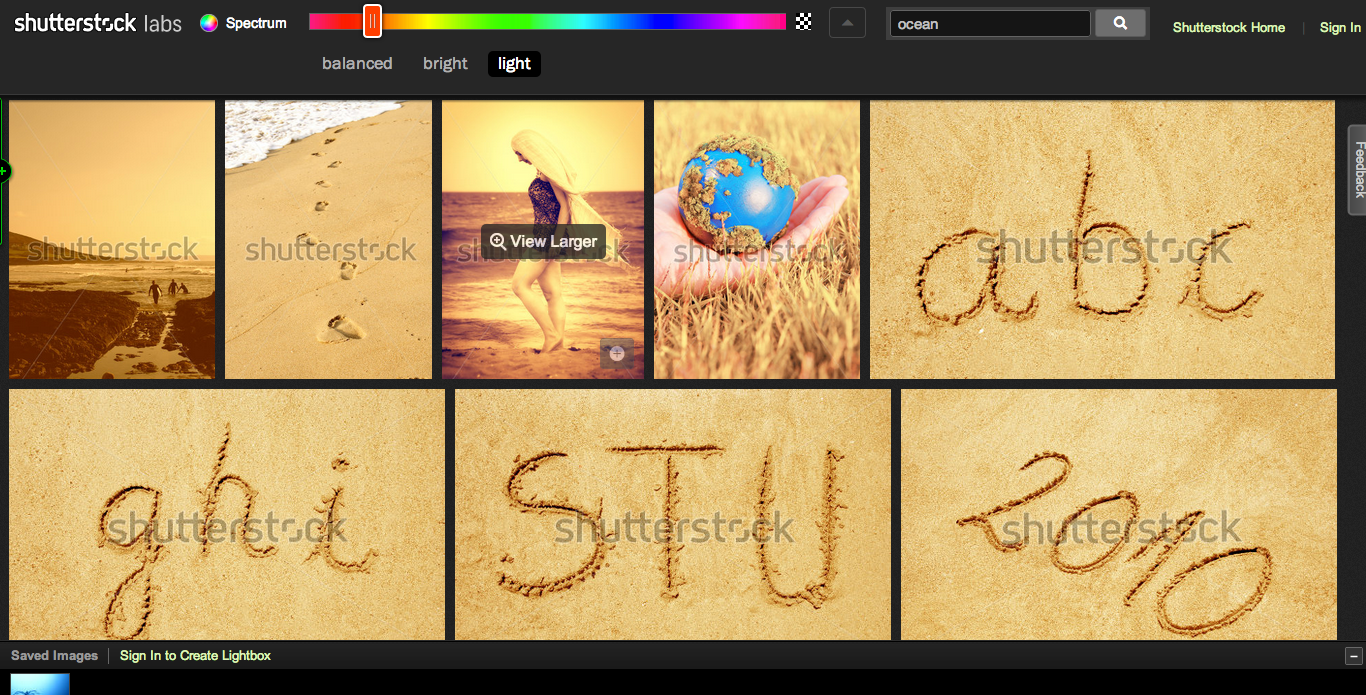The width and height of the screenshot is (1366, 695).
Task: Click the plus icon on woman photo
Action: pos(617,353)
